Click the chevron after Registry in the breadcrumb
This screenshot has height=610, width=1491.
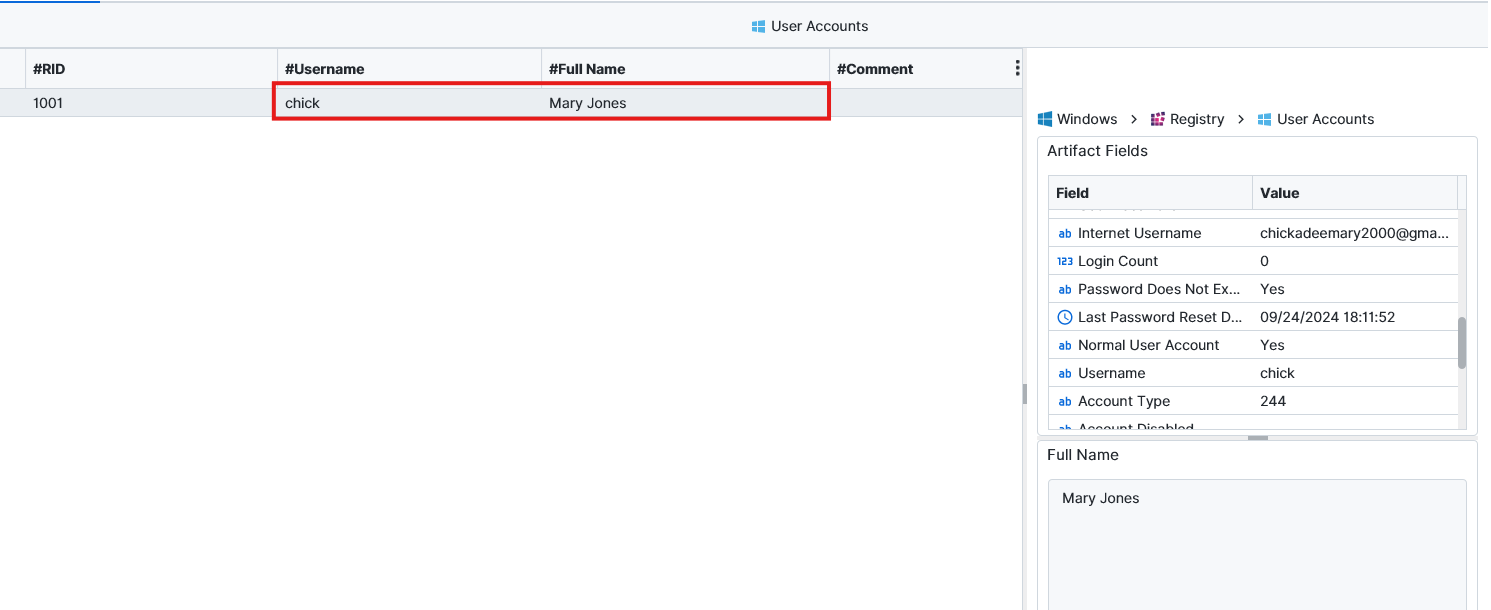tap(1241, 119)
